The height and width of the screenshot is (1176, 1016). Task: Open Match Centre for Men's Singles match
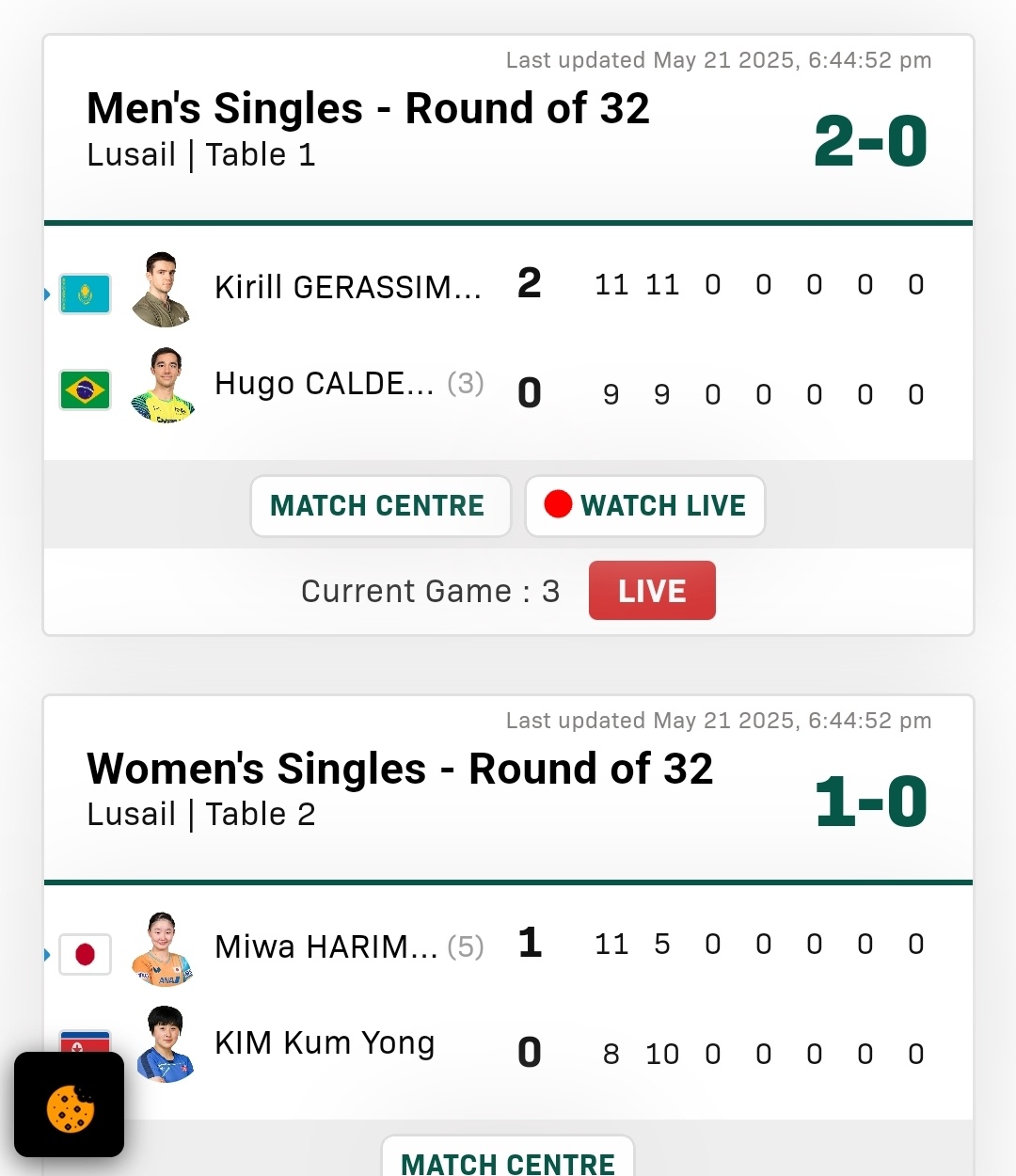[x=381, y=506]
